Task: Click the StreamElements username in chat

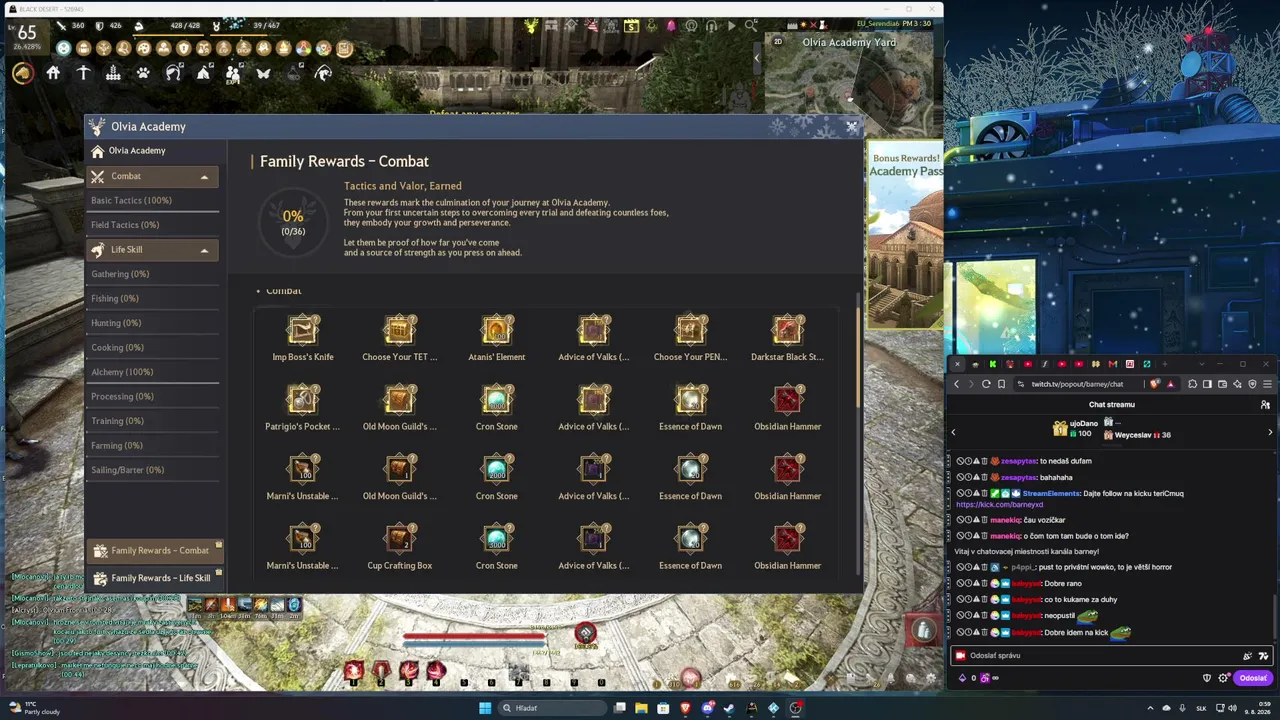Action: 1051,494
